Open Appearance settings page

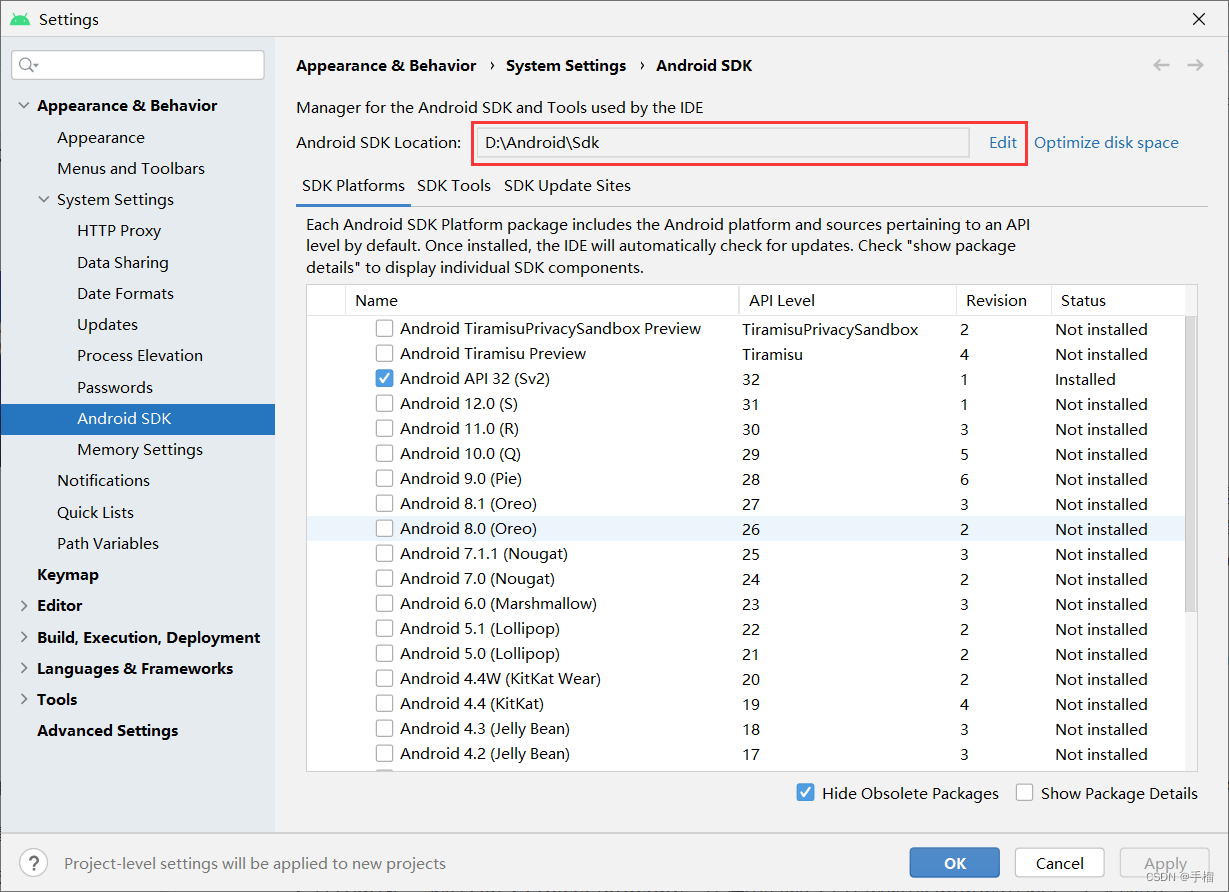tap(101, 138)
